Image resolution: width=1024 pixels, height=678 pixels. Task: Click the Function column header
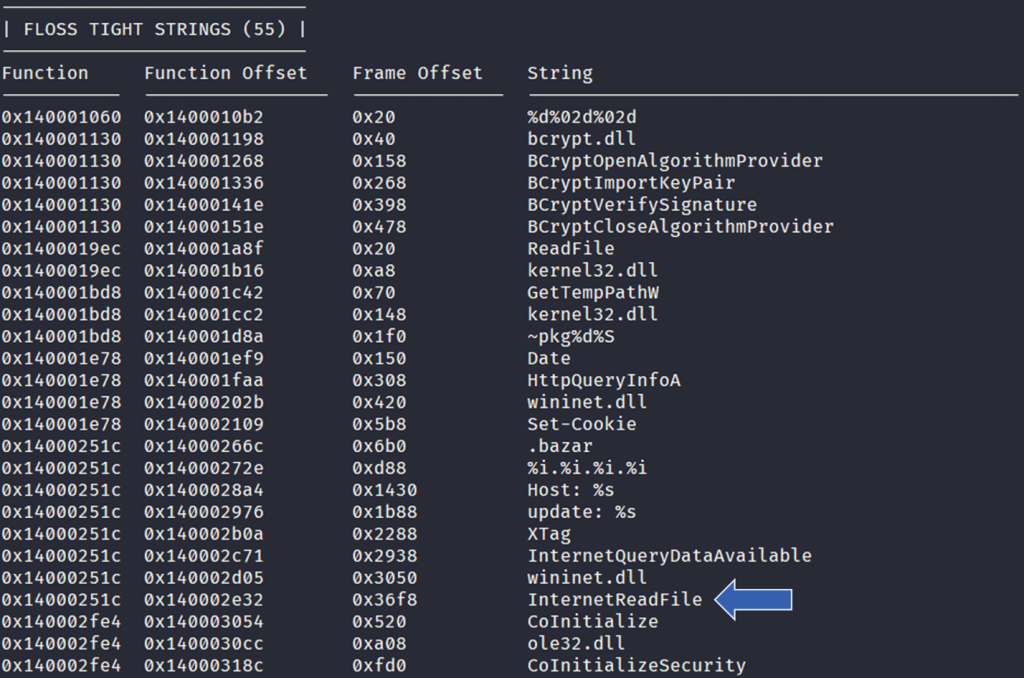pos(45,73)
